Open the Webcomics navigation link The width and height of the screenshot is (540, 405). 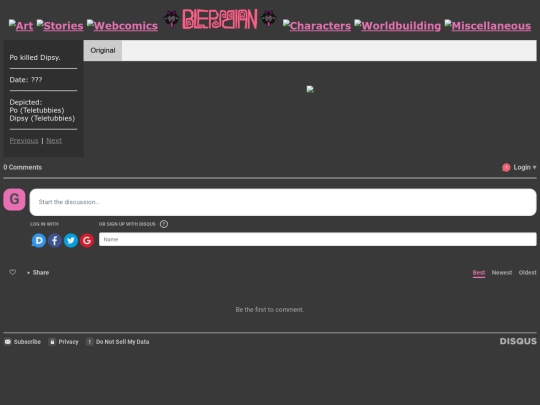(122, 25)
